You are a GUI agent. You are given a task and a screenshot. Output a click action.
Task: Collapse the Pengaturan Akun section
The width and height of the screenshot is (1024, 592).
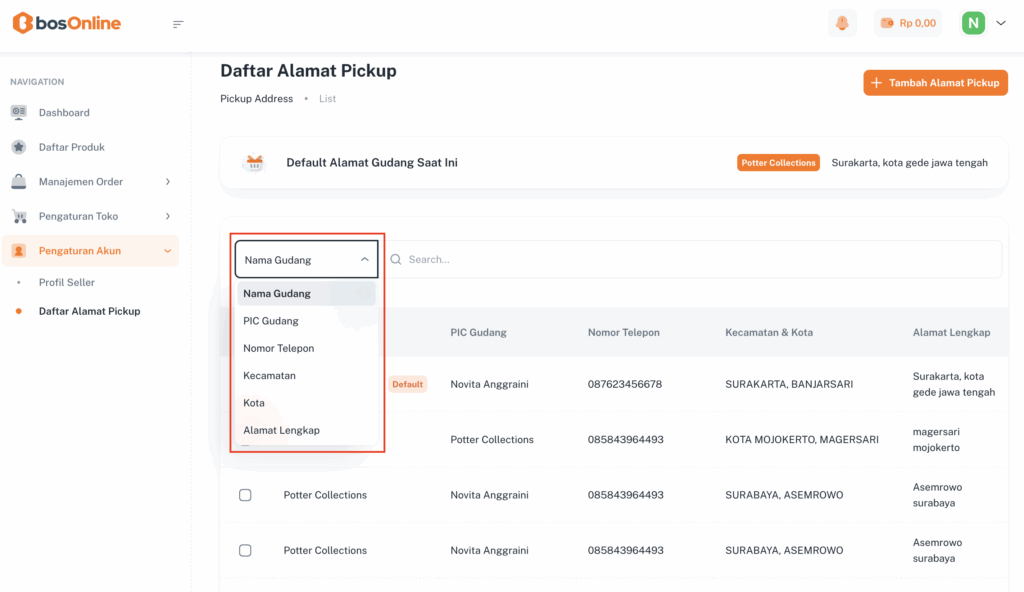pos(167,251)
